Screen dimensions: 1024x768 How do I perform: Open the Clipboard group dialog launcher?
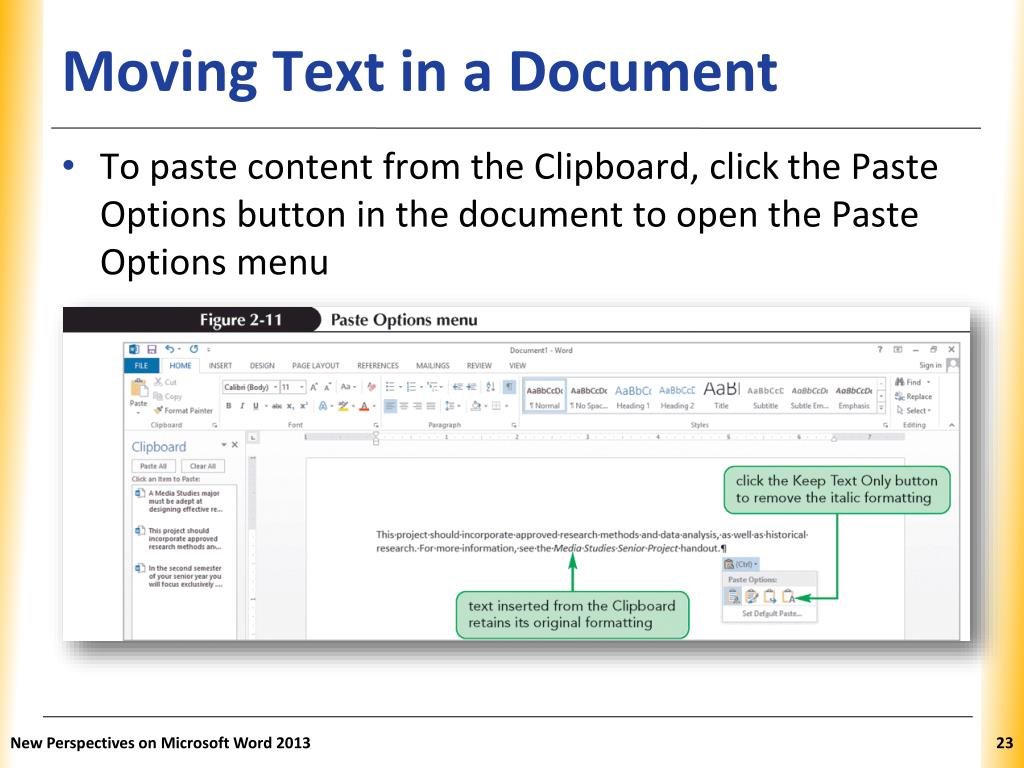click(x=214, y=425)
